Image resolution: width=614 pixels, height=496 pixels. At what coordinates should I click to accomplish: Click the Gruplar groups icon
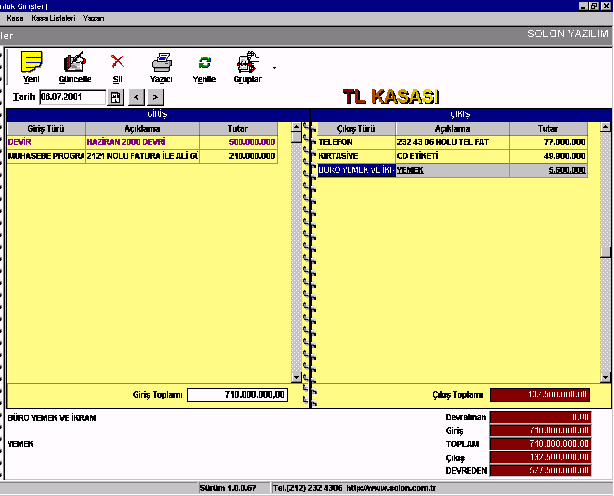coord(247,62)
